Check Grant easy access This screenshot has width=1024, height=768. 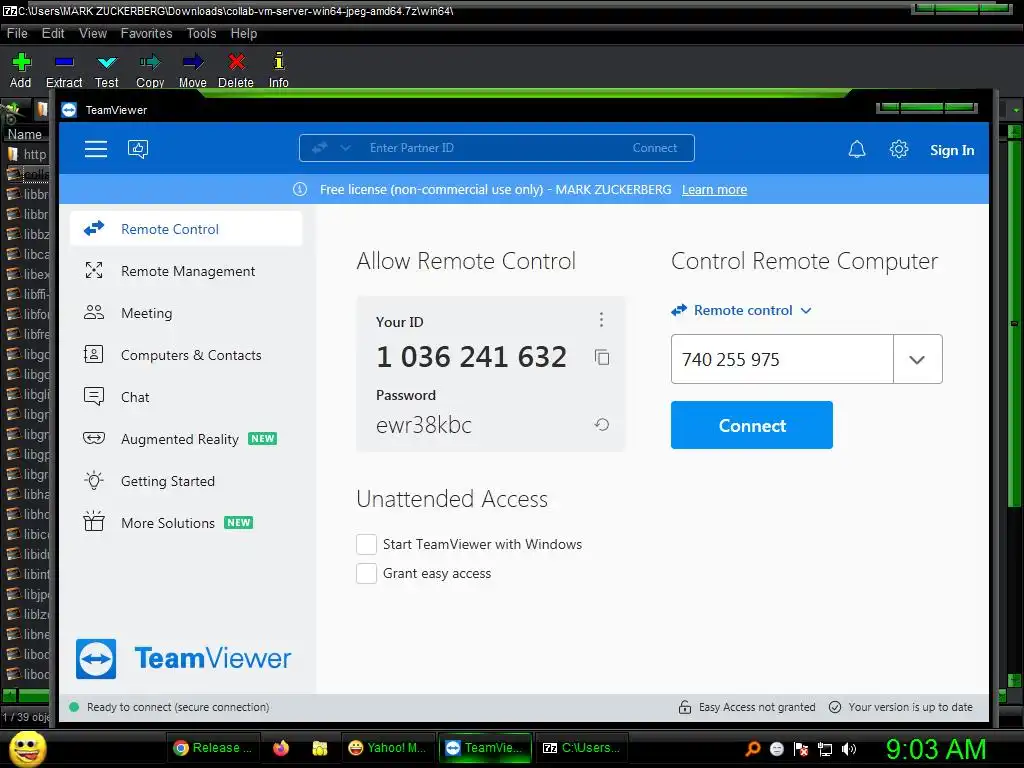[x=366, y=573]
